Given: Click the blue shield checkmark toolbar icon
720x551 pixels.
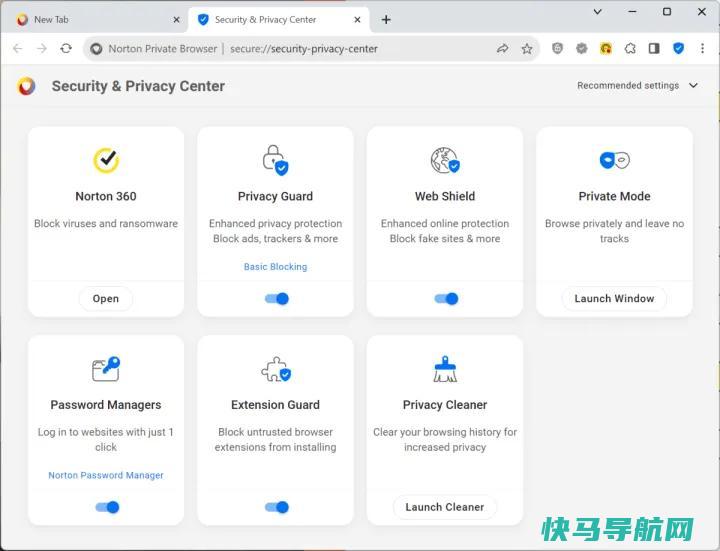Looking at the screenshot, I should coord(678,48).
